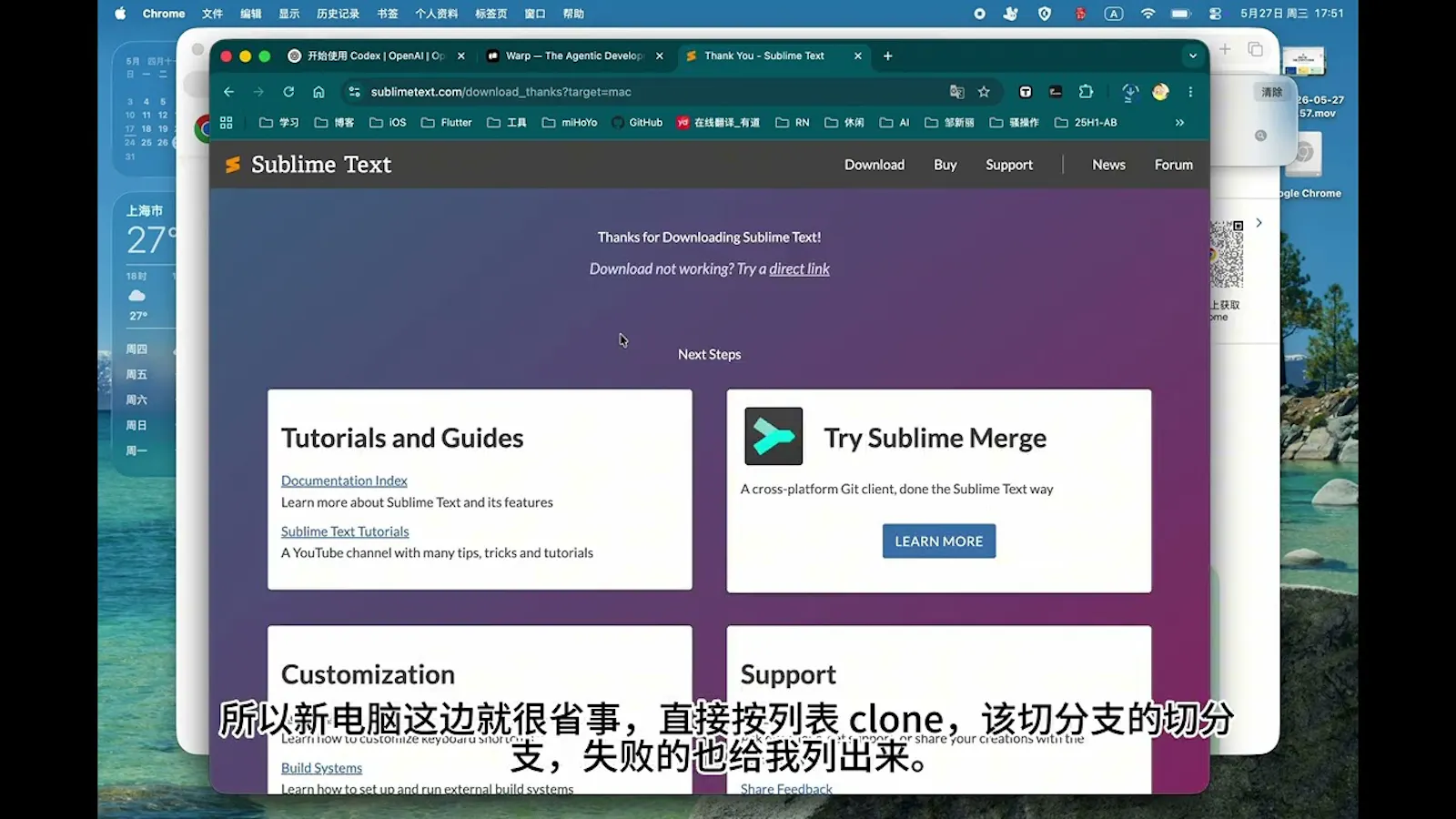This screenshot has width=1456, height=819.
Task: Click the Sublime Text logo icon
Action: pyautogui.click(x=233, y=165)
